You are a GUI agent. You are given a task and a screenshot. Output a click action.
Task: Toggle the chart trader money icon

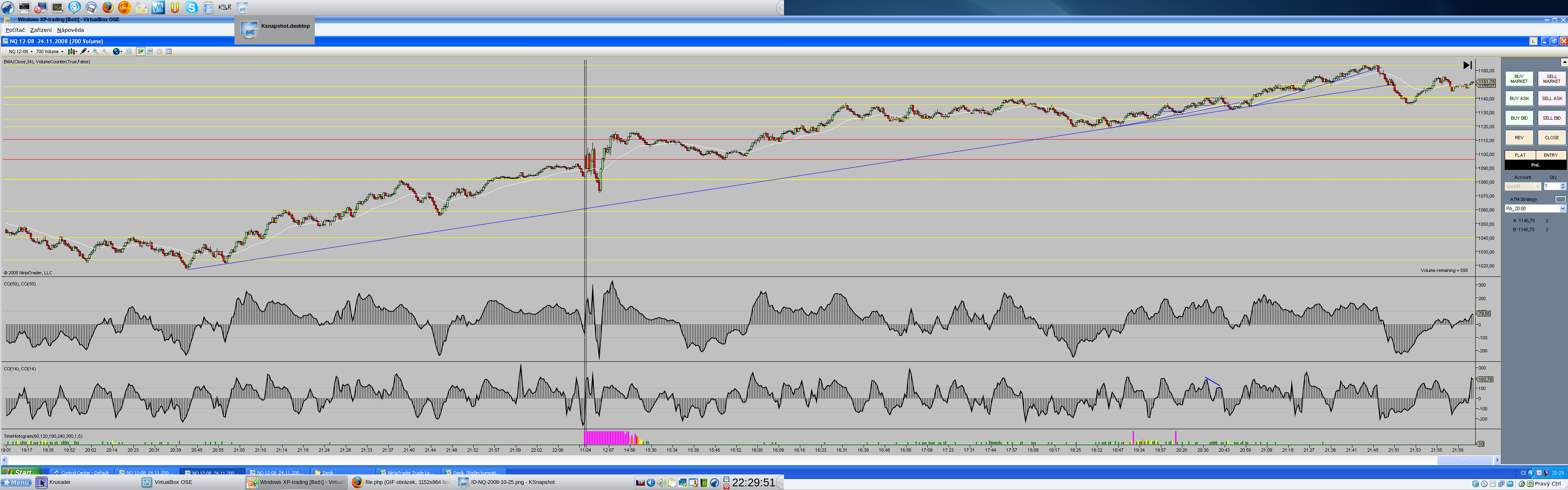(140, 52)
